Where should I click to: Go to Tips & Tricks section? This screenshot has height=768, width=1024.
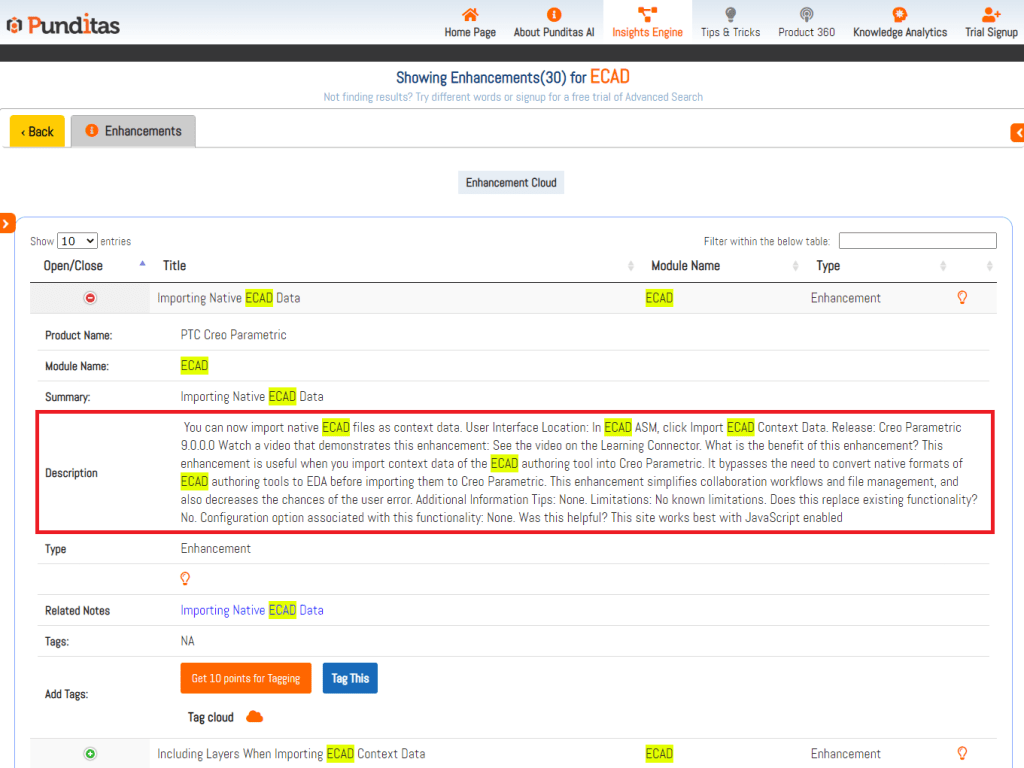[730, 22]
